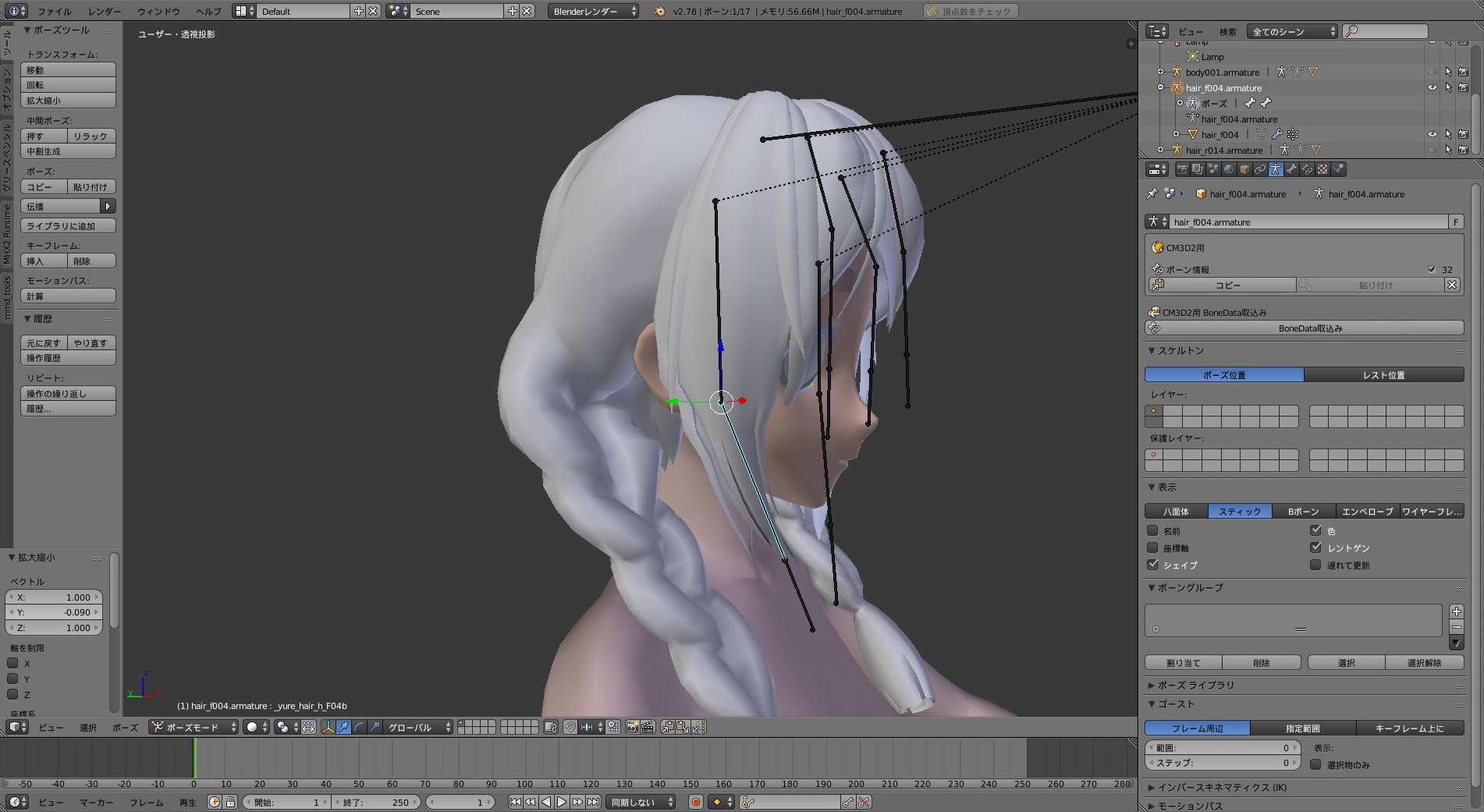Click 元に戻す undo button
This screenshot has width=1484, height=812.
[x=44, y=342]
